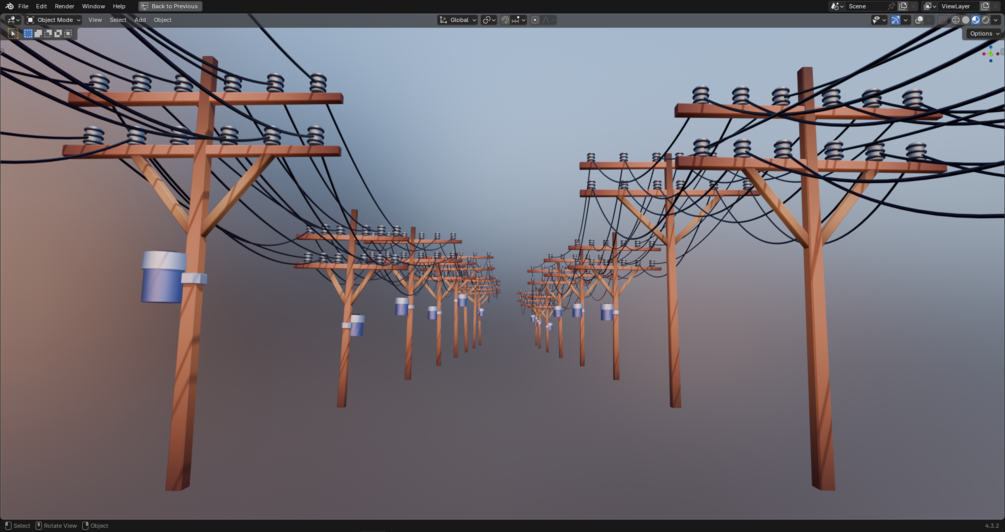Viewport: 1005px width, 532px height.
Task: Click the navigation axis gizmo
Action: pyautogui.click(x=992, y=53)
